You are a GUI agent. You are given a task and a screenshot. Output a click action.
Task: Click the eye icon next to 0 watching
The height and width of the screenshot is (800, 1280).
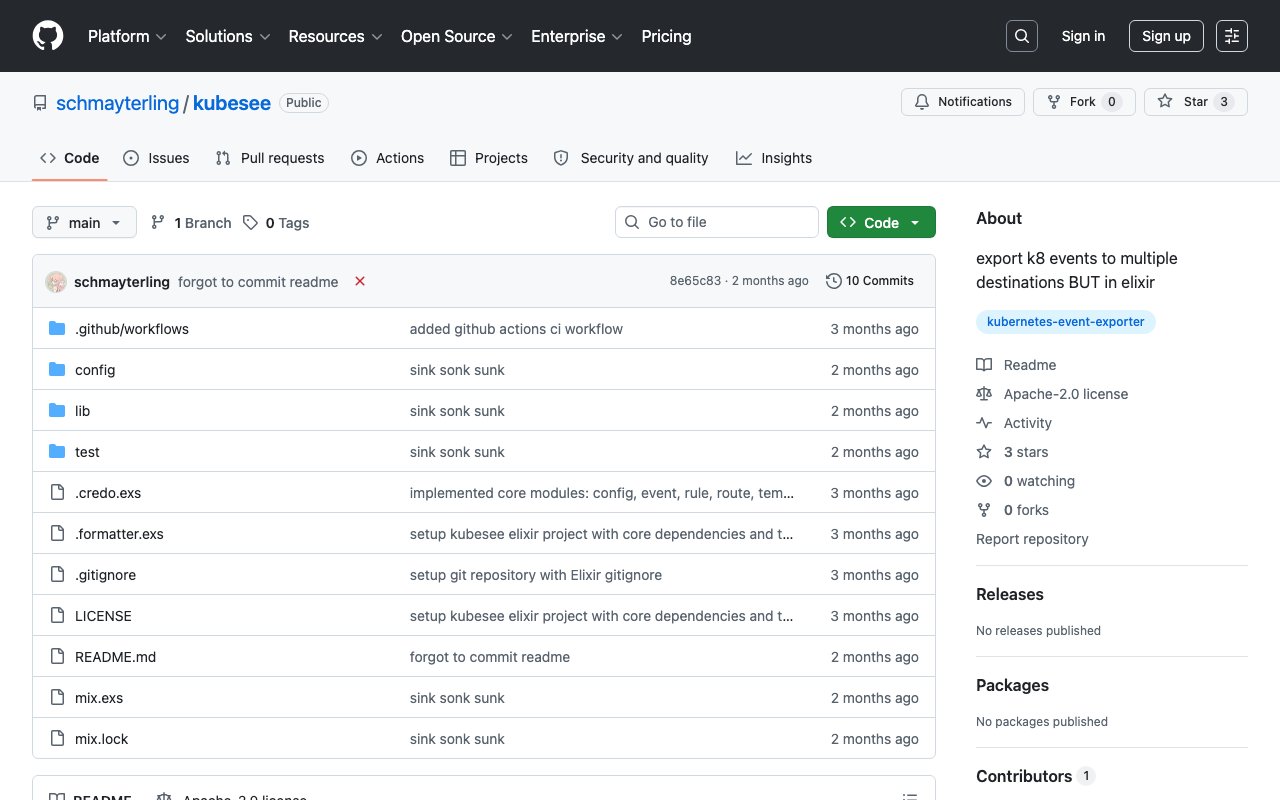(984, 481)
